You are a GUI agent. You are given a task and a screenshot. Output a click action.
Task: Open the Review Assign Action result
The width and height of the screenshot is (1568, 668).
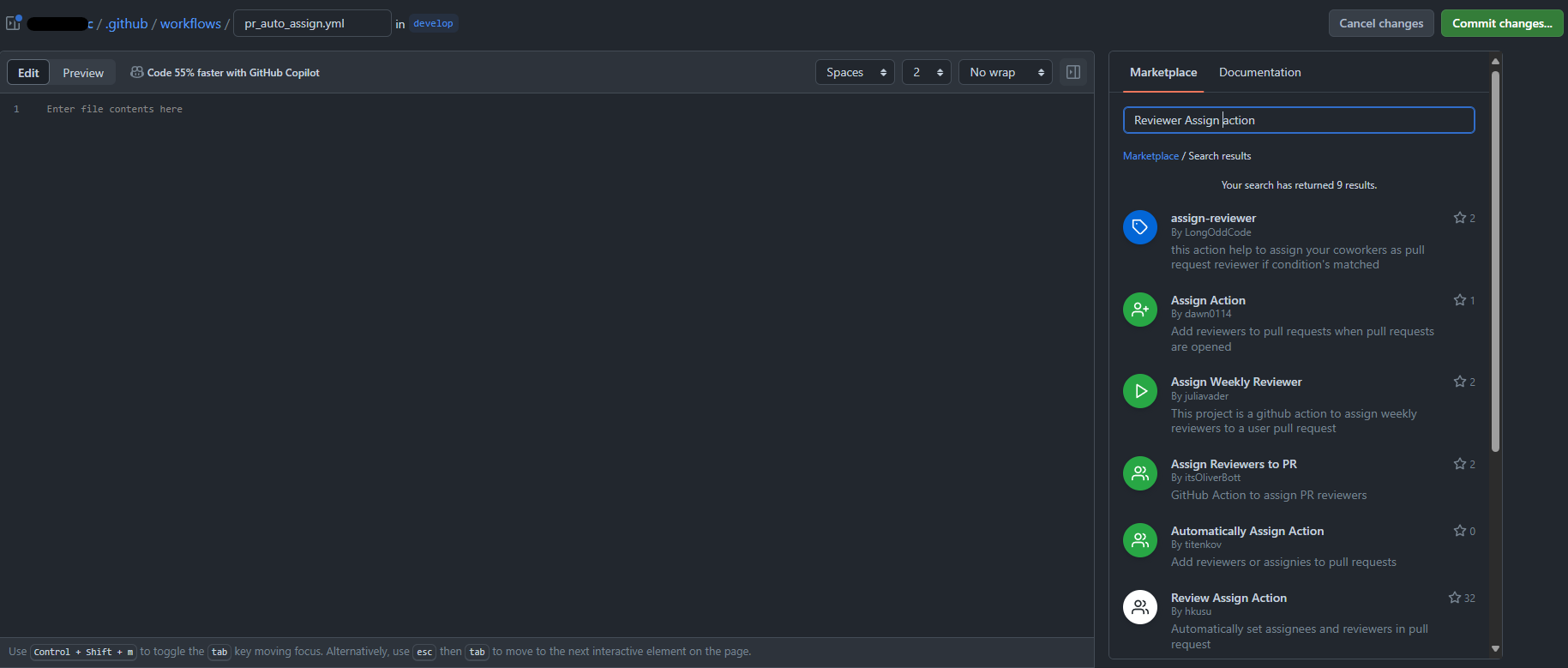click(x=1229, y=598)
